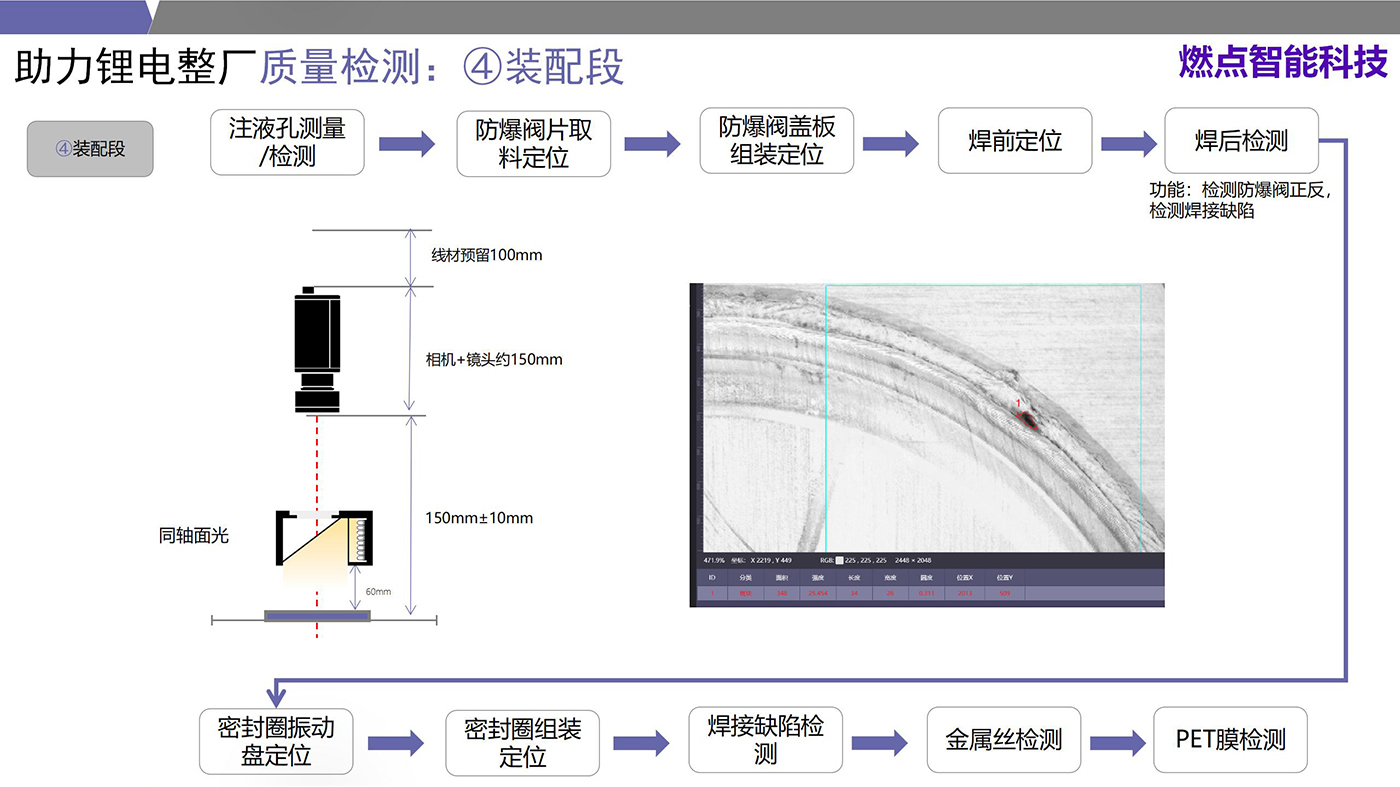
Task: Click the 燃点智能科技 company logo text
Action: 1283,62
